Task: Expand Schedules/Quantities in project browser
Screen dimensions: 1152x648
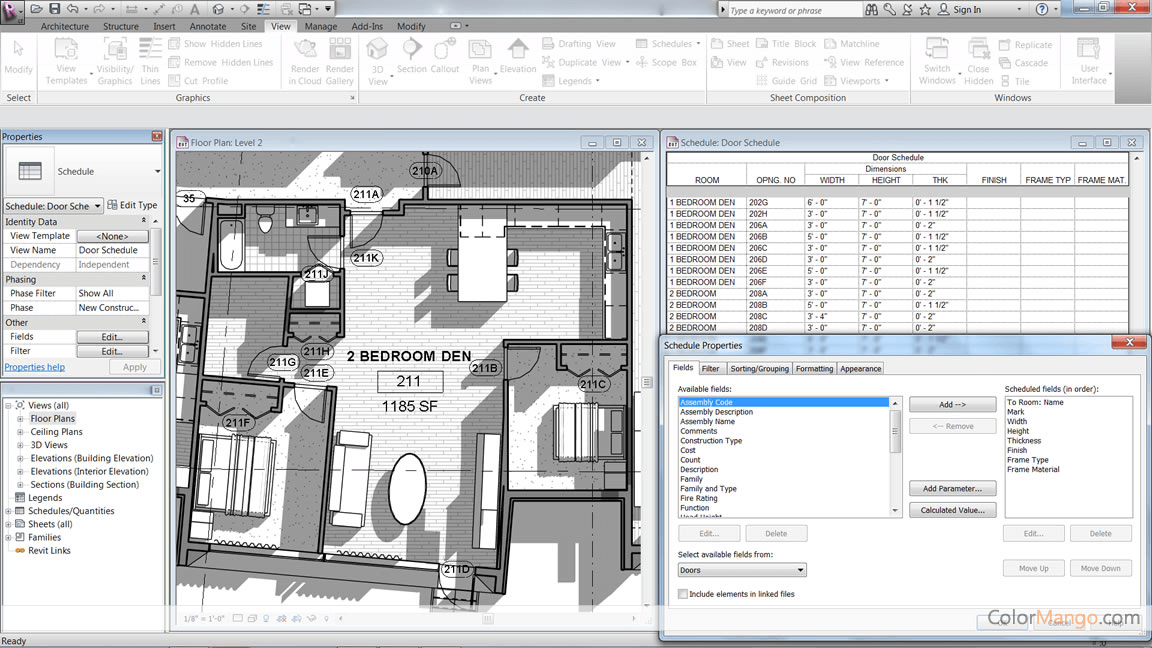Action: 8,511
